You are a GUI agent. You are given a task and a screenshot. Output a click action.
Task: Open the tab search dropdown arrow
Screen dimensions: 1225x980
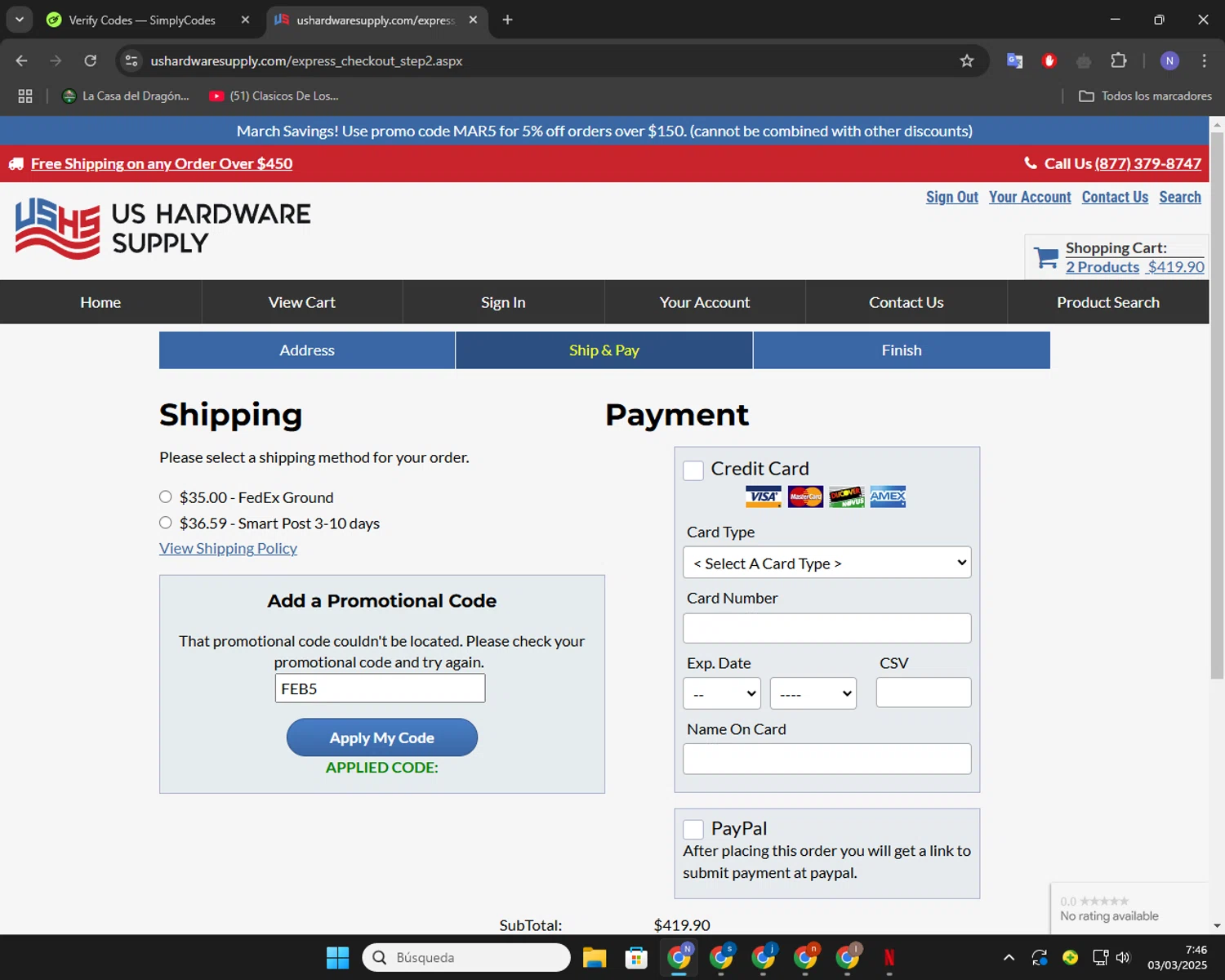click(x=19, y=20)
